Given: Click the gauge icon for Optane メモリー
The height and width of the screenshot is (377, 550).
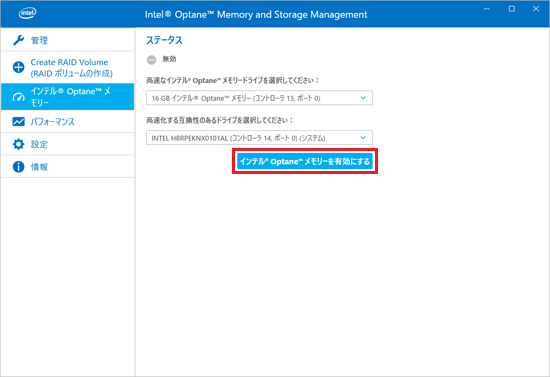Looking at the screenshot, I should pos(19,97).
